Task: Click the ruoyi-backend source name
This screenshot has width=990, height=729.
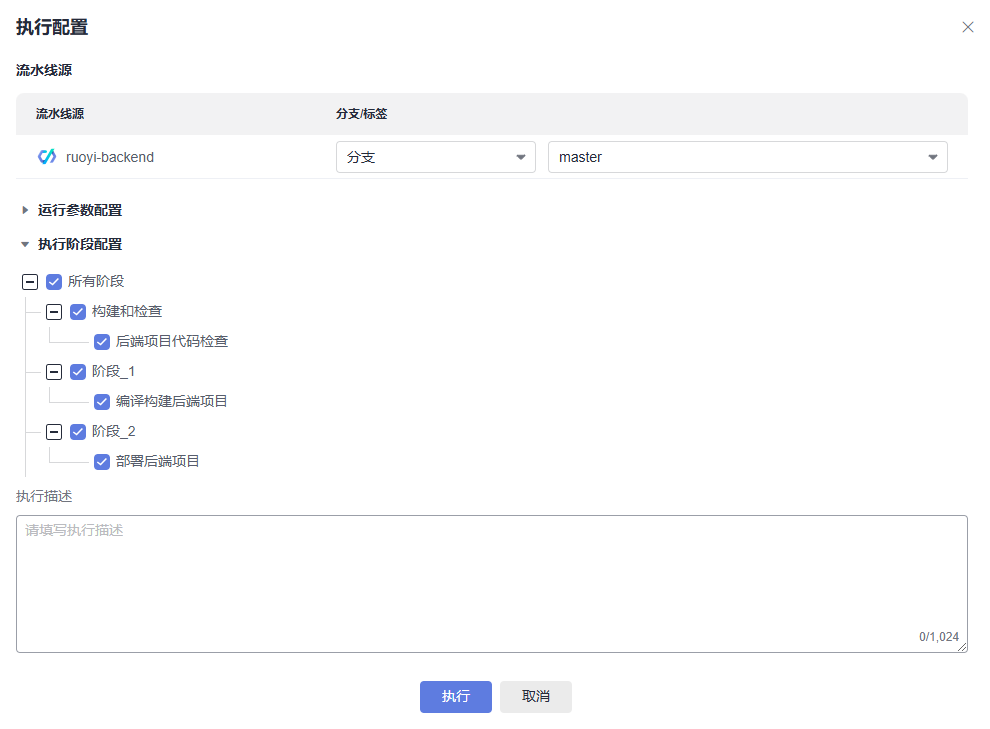Action: pyautogui.click(x=110, y=157)
